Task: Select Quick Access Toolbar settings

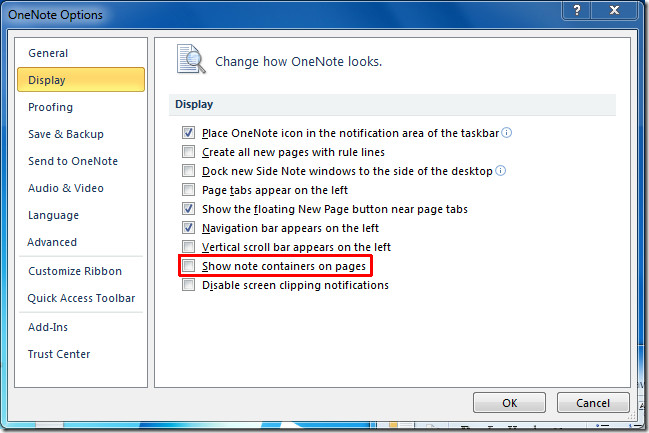Action: click(x=81, y=298)
